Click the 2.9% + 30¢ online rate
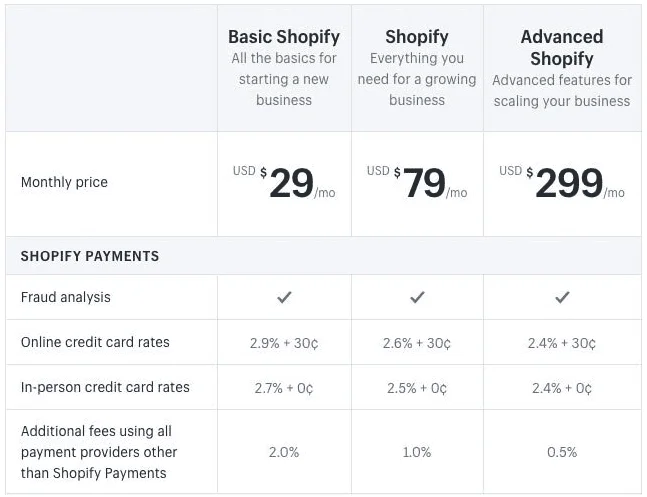This screenshot has width=647, height=497. (x=284, y=343)
